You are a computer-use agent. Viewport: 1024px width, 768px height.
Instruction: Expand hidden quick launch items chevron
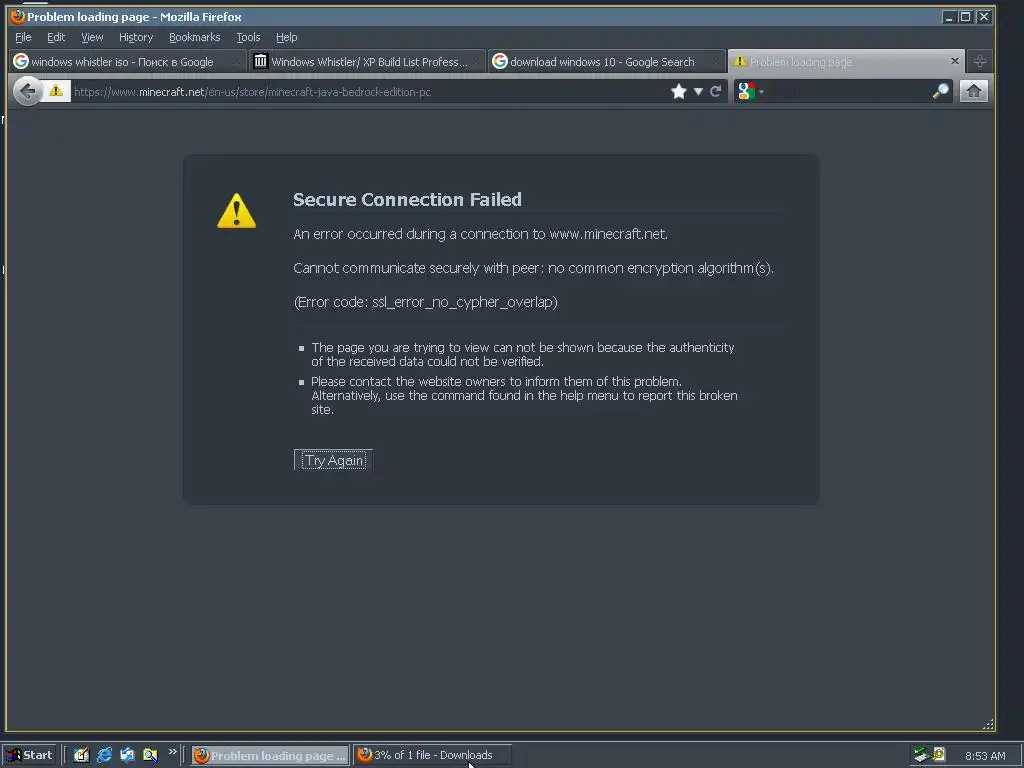pyautogui.click(x=172, y=752)
